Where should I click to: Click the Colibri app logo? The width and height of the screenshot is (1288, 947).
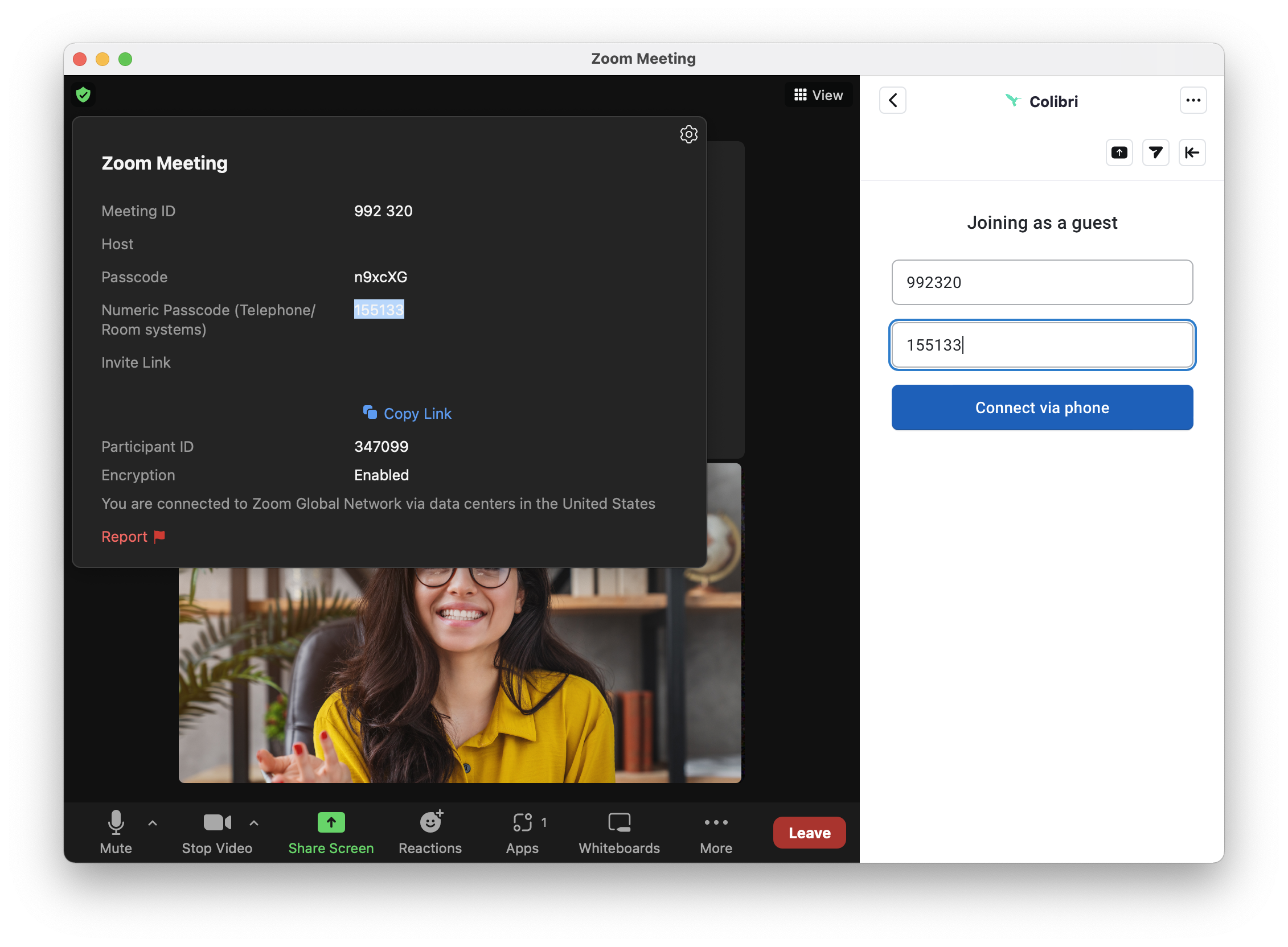1013,101
